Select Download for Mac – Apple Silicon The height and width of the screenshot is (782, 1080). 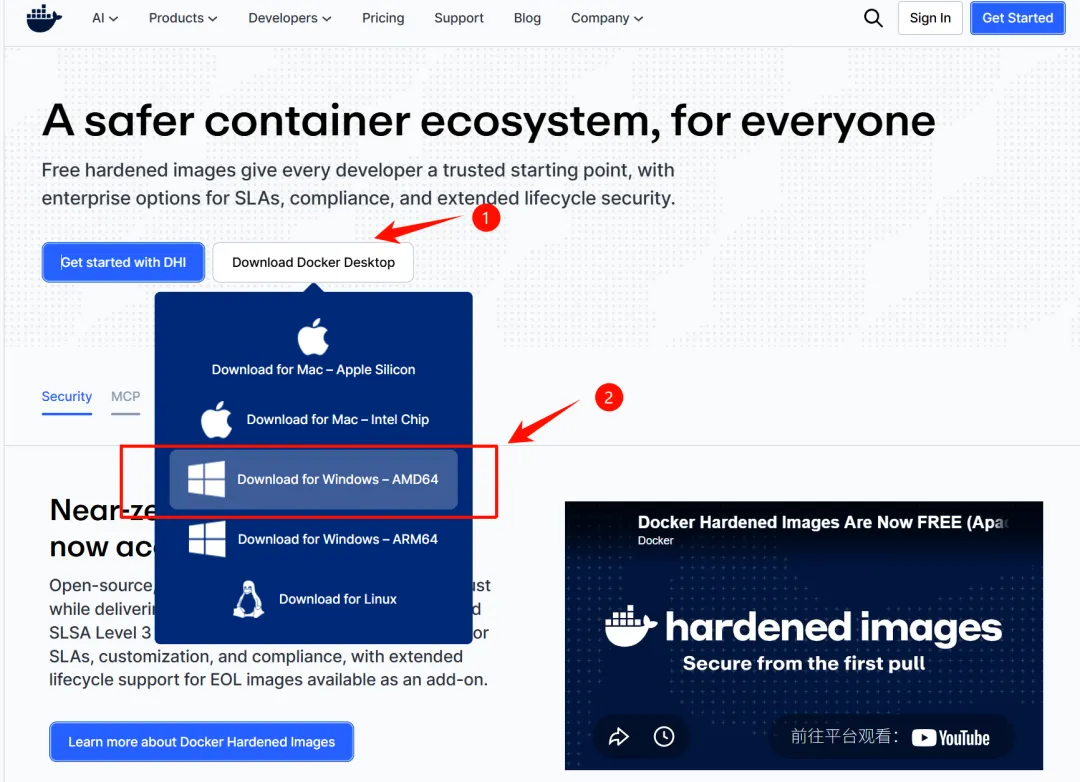[x=313, y=347]
